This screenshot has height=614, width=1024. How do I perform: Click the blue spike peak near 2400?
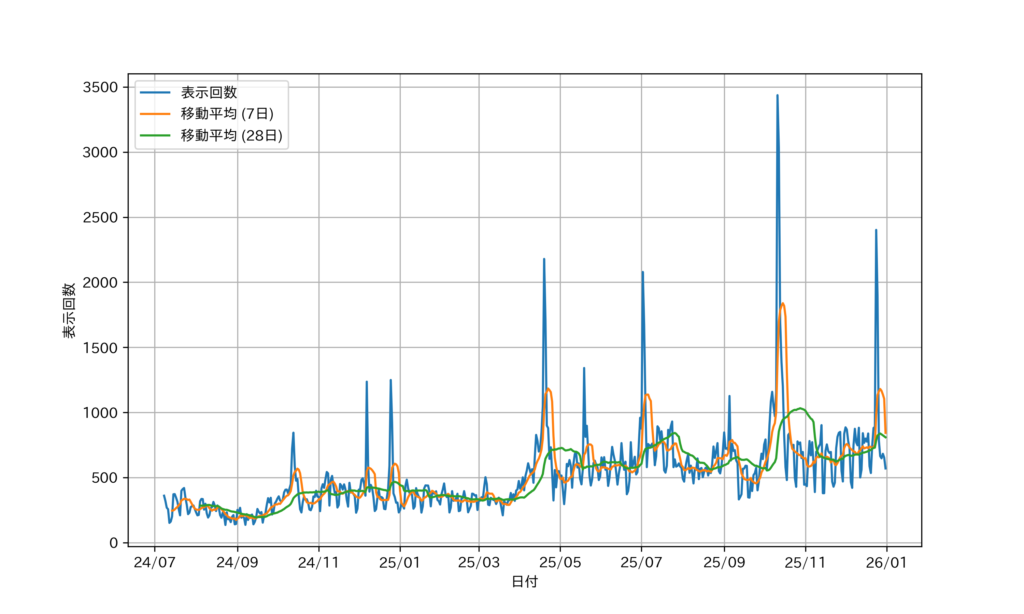876,230
